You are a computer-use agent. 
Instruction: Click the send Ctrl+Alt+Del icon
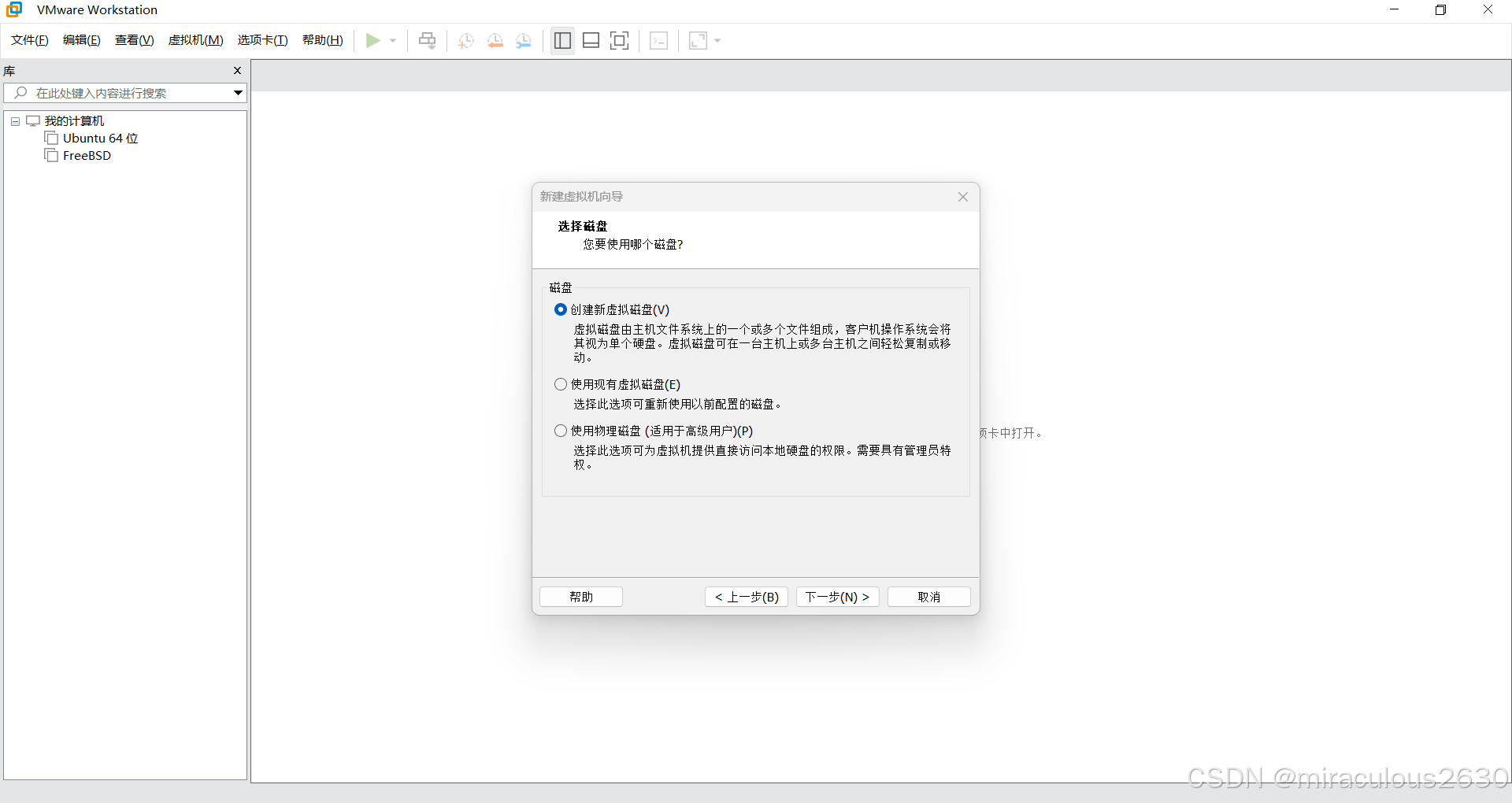[428, 40]
